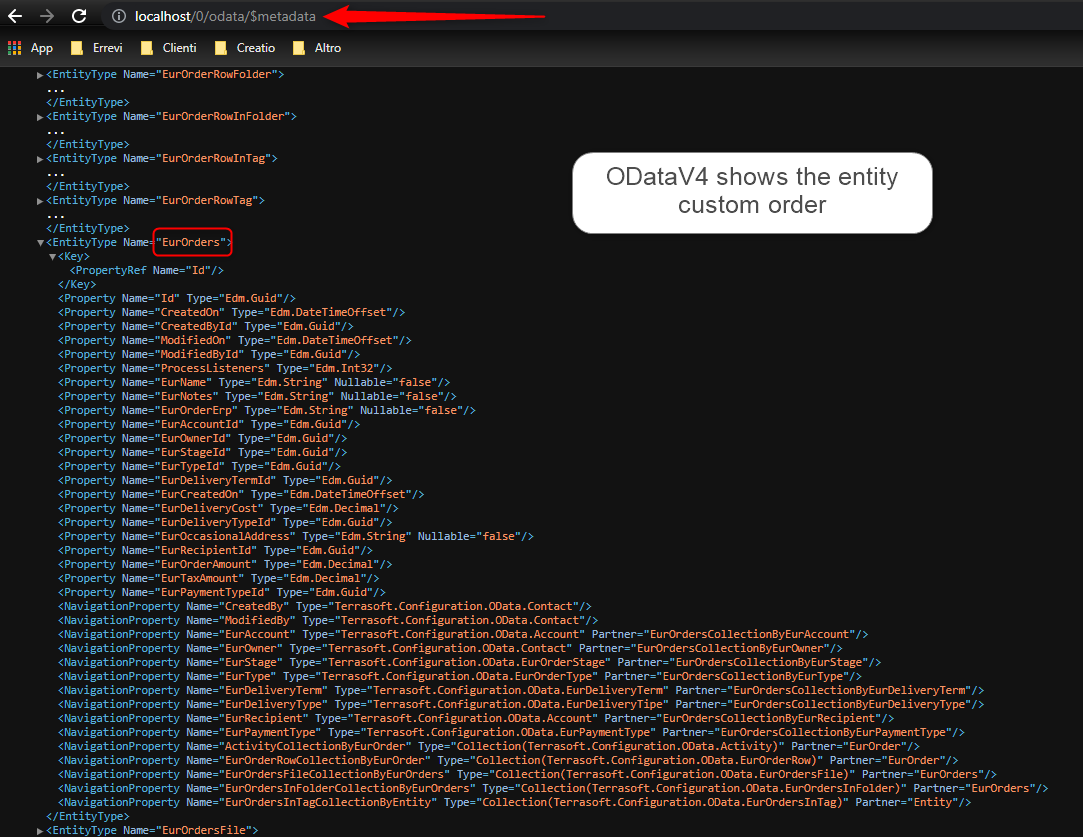Select the EurStageId property line
The height and width of the screenshot is (837, 1083).
[x=202, y=452]
